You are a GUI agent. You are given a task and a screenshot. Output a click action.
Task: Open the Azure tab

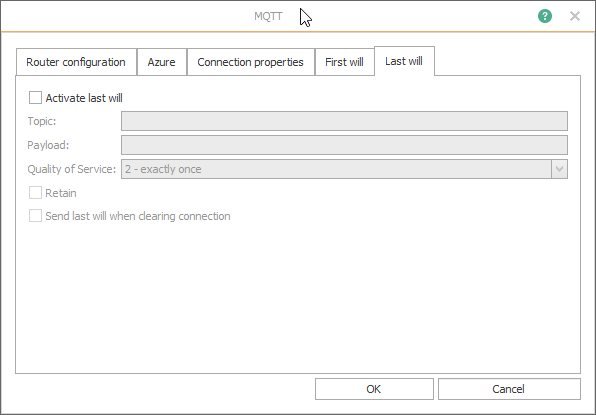click(x=162, y=62)
